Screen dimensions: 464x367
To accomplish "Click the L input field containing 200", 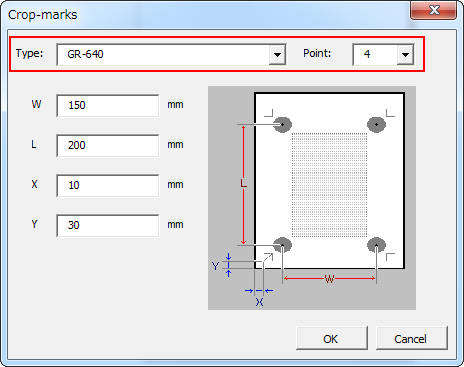I will click(x=108, y=145).
